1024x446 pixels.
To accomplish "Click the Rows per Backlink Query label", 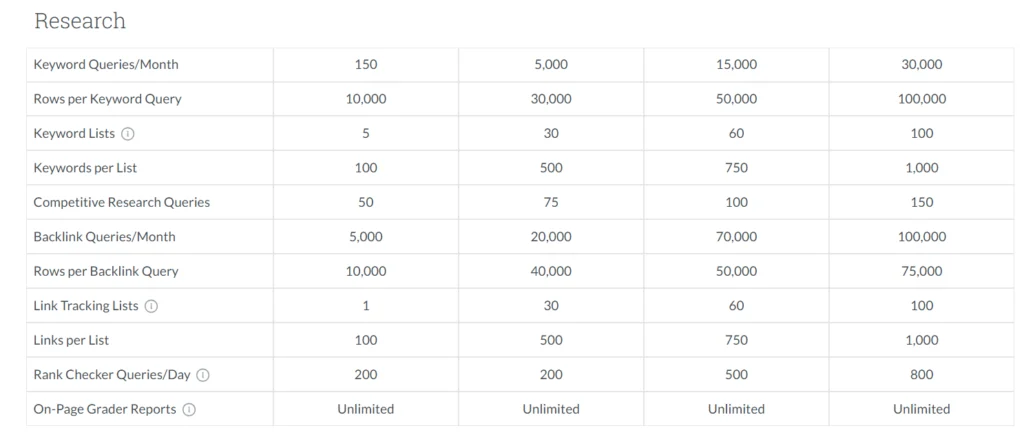I will click(105, 271).
